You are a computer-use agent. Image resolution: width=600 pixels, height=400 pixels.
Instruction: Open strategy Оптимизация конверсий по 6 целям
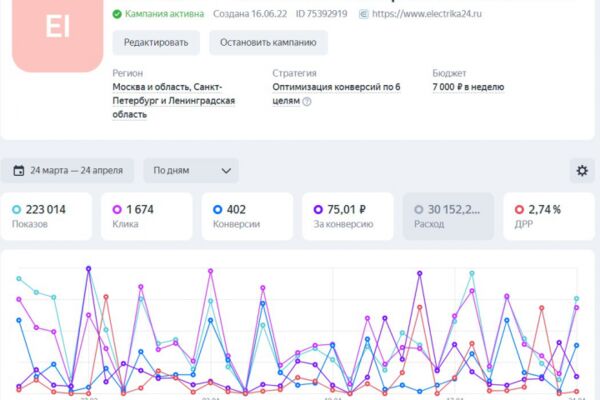point(336,94)
